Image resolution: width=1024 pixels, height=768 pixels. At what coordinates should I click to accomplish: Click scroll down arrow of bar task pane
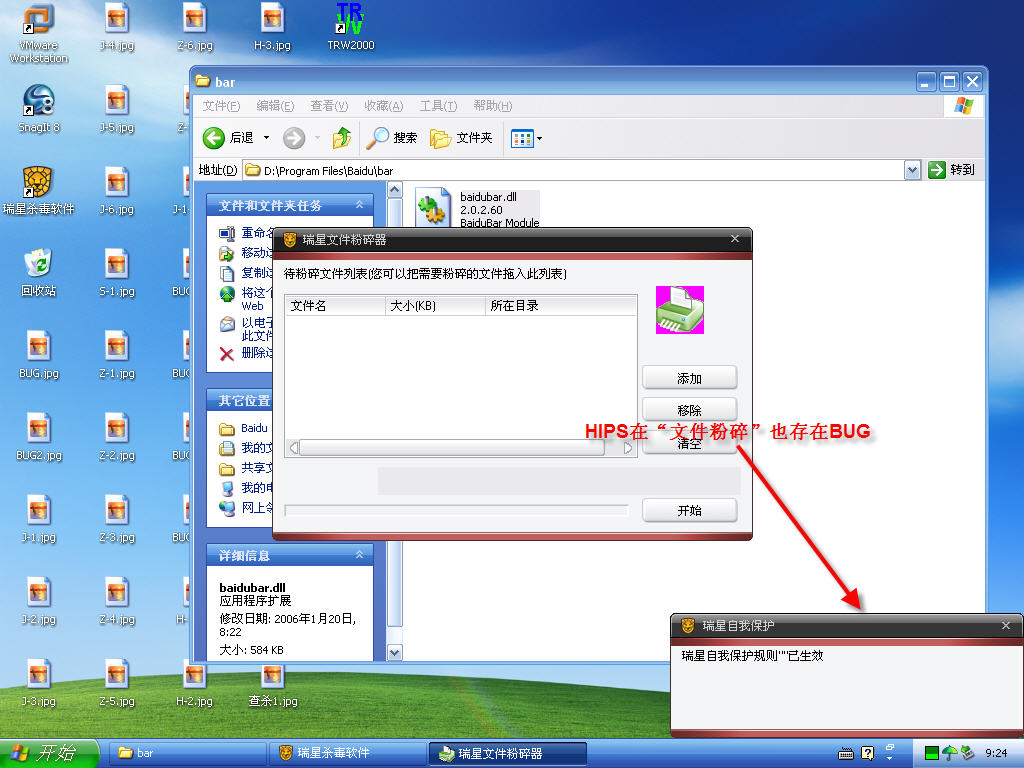395,652
